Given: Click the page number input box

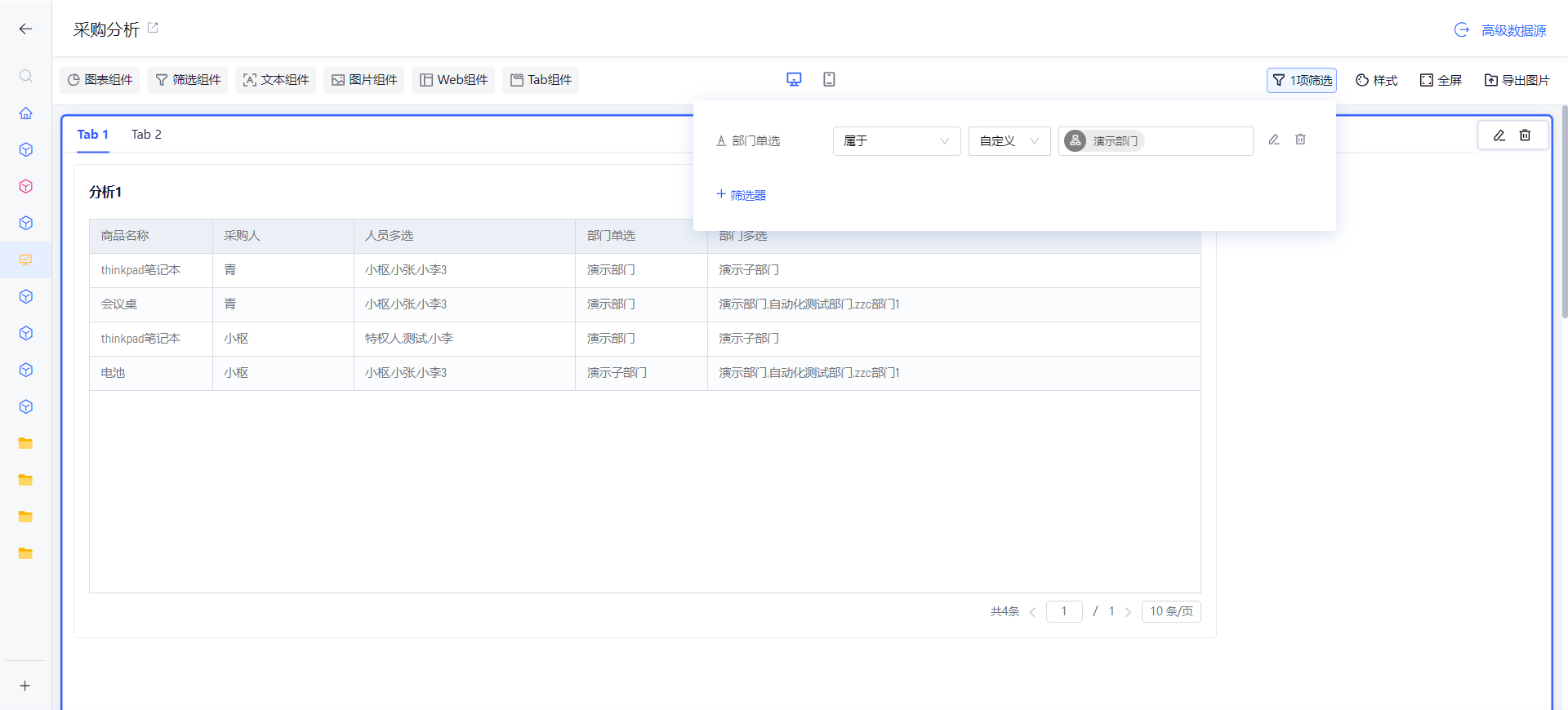Looking at the screenshot, I should tap(1064, 611).
